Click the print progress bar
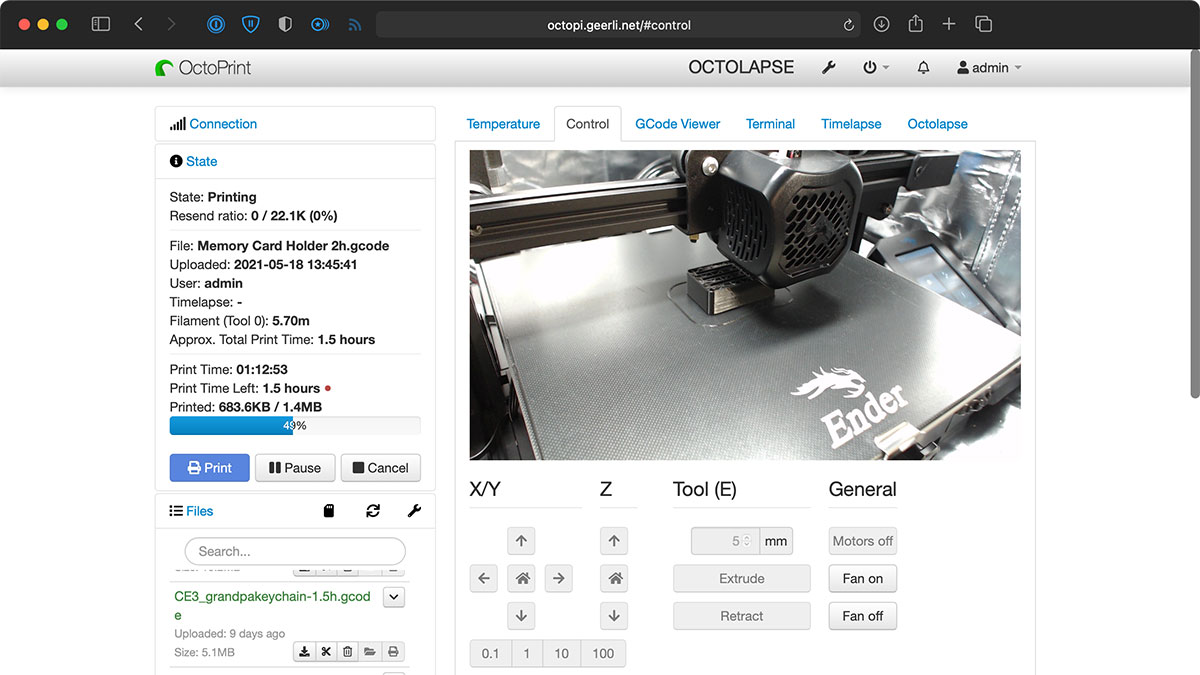The image size is (1200, 675). (295, 426)
